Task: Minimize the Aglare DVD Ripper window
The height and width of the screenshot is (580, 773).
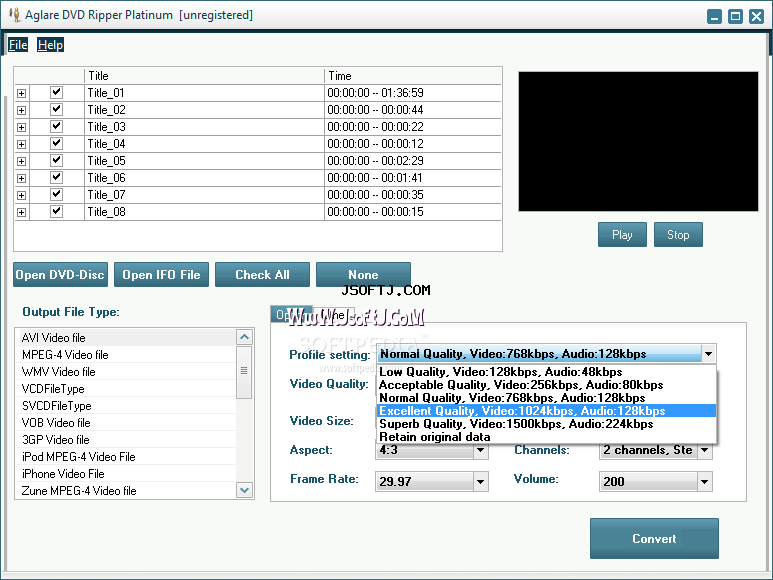Action: (x=714, y=16)
